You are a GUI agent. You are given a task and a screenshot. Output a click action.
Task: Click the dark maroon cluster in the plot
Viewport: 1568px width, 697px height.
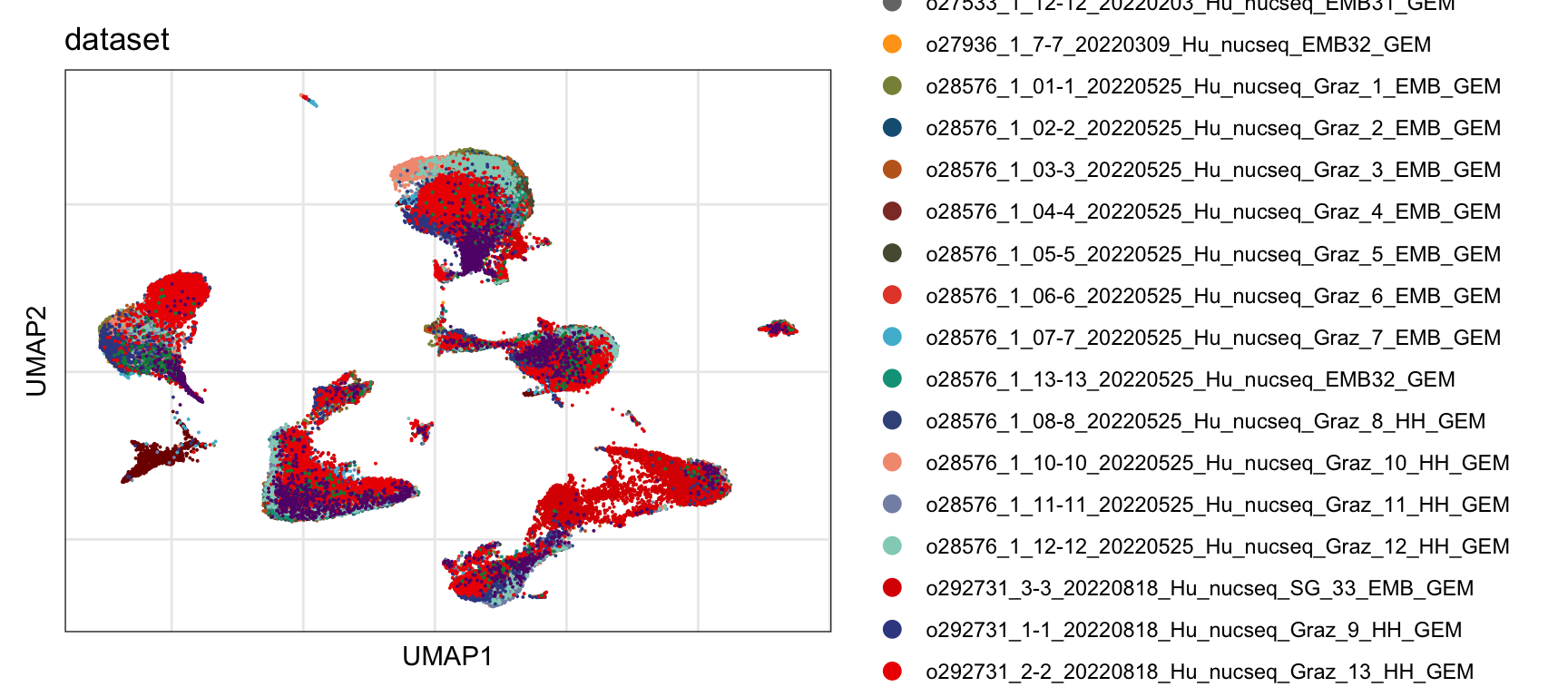154,458
